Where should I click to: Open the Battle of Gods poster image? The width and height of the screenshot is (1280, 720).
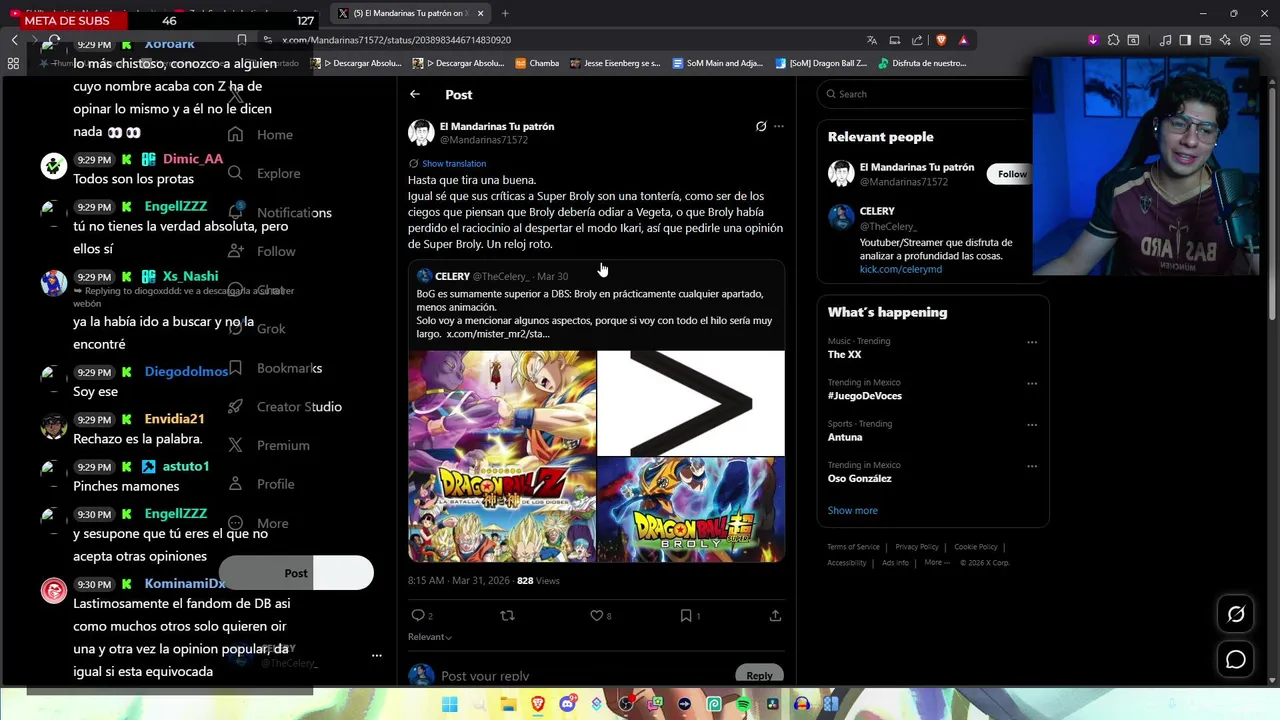[501, 456]
